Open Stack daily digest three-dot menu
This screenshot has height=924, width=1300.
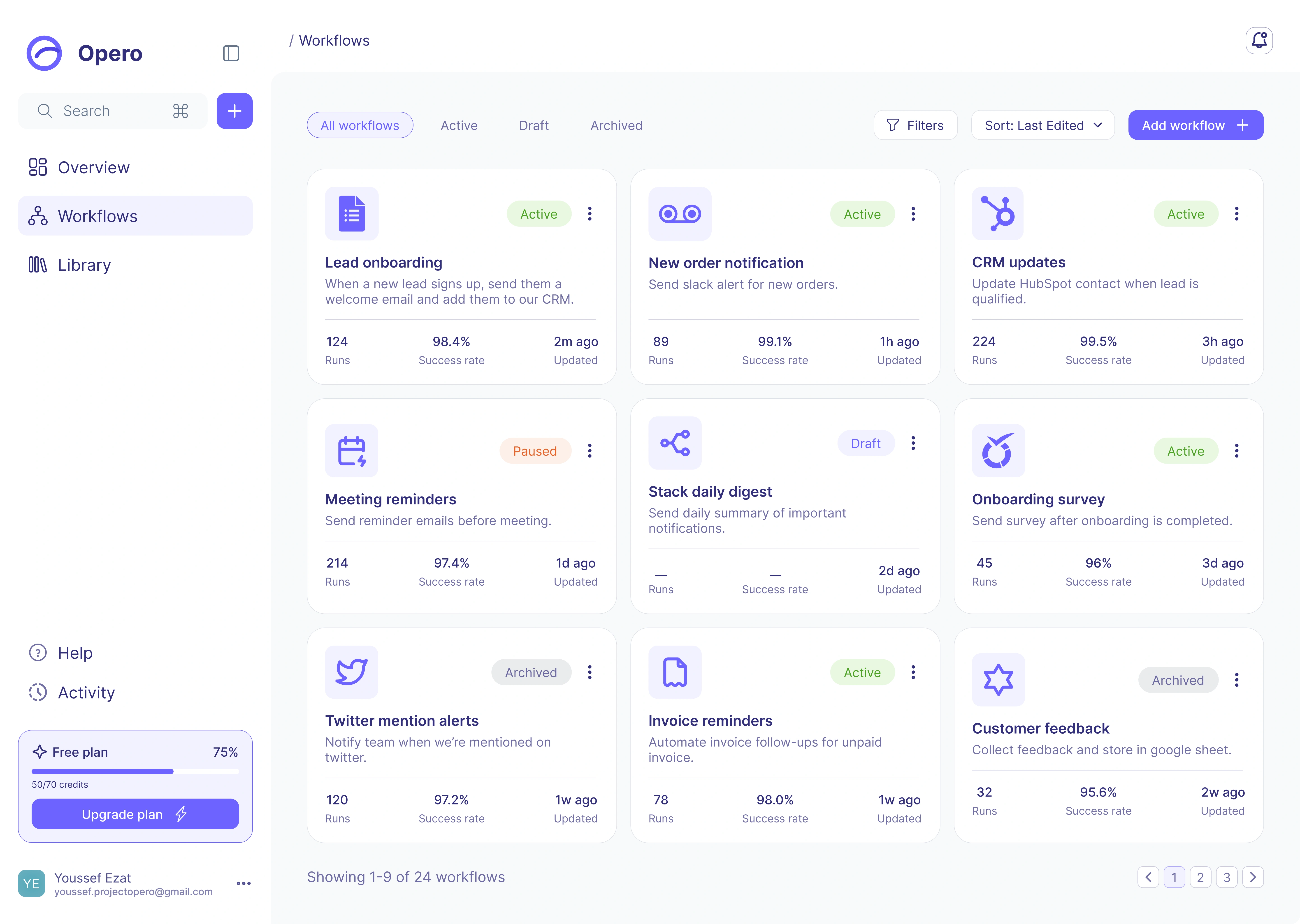pyautogui.click(x=913, y=443)
